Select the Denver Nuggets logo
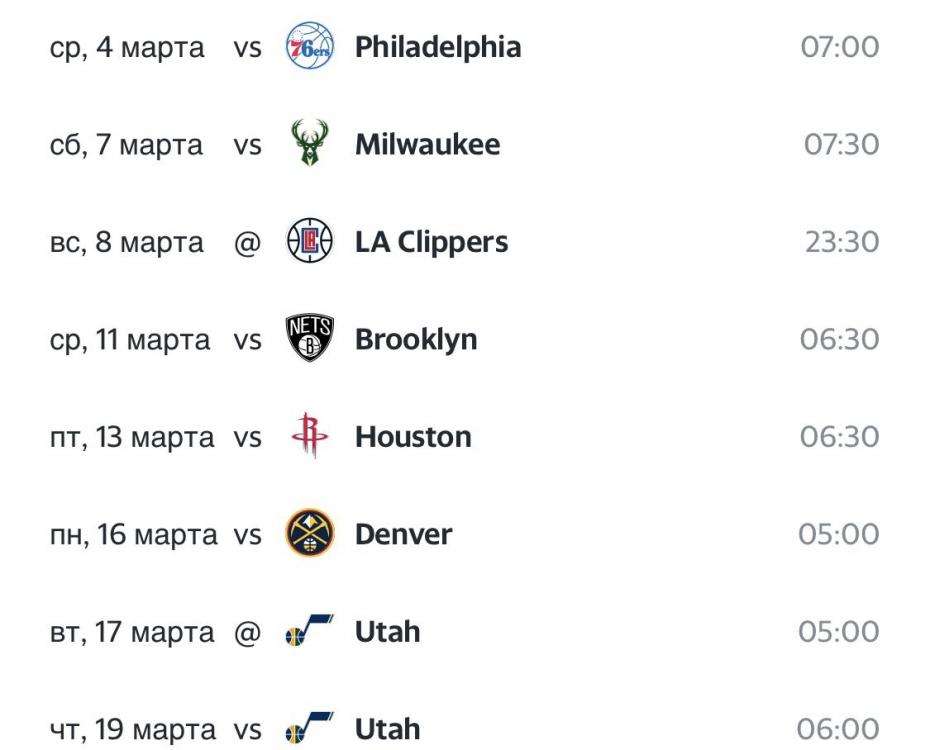The height and width of the screenshot is (750, 930). pos(309,534)
